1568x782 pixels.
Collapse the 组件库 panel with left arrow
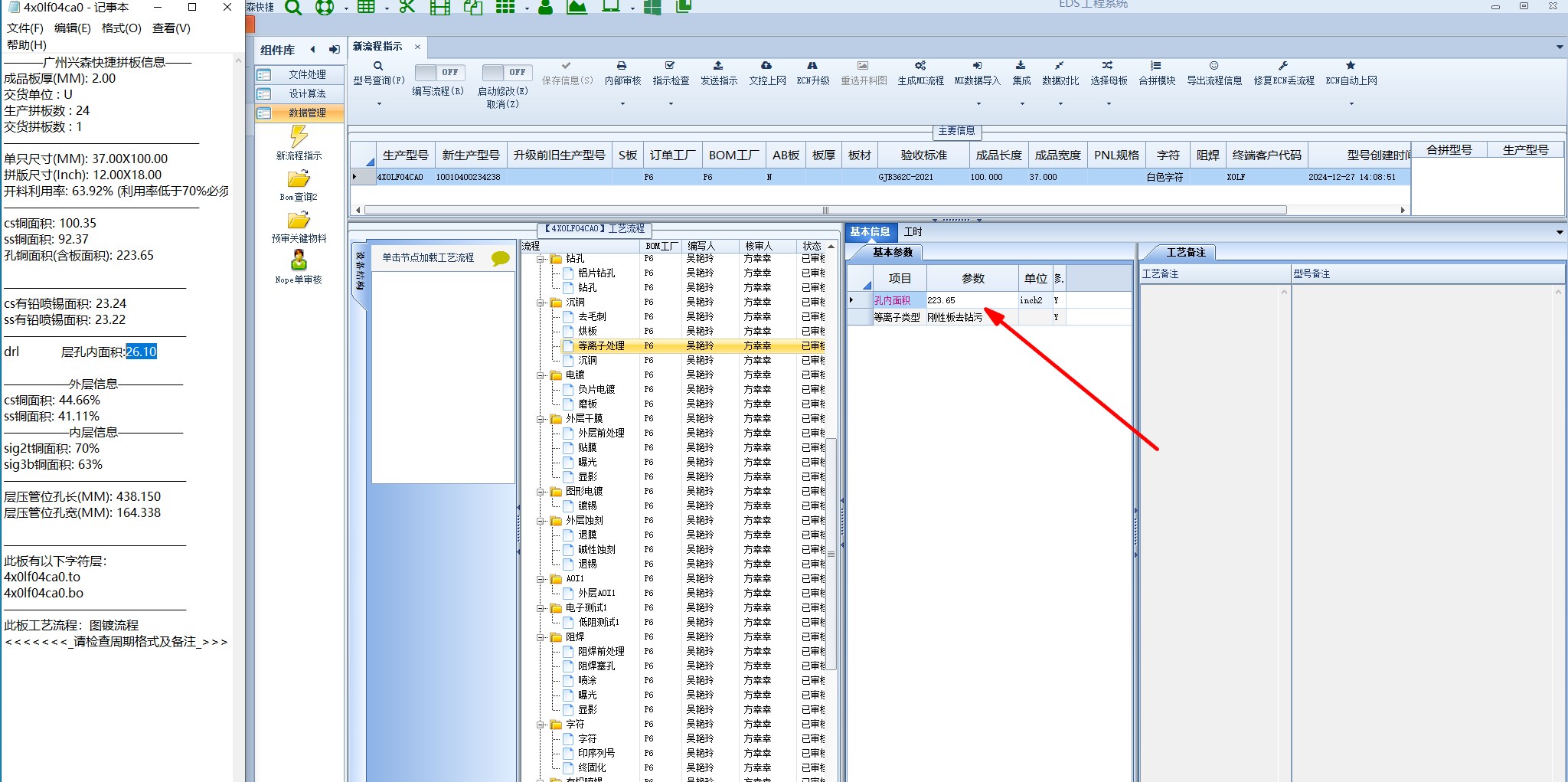(313, 50)
